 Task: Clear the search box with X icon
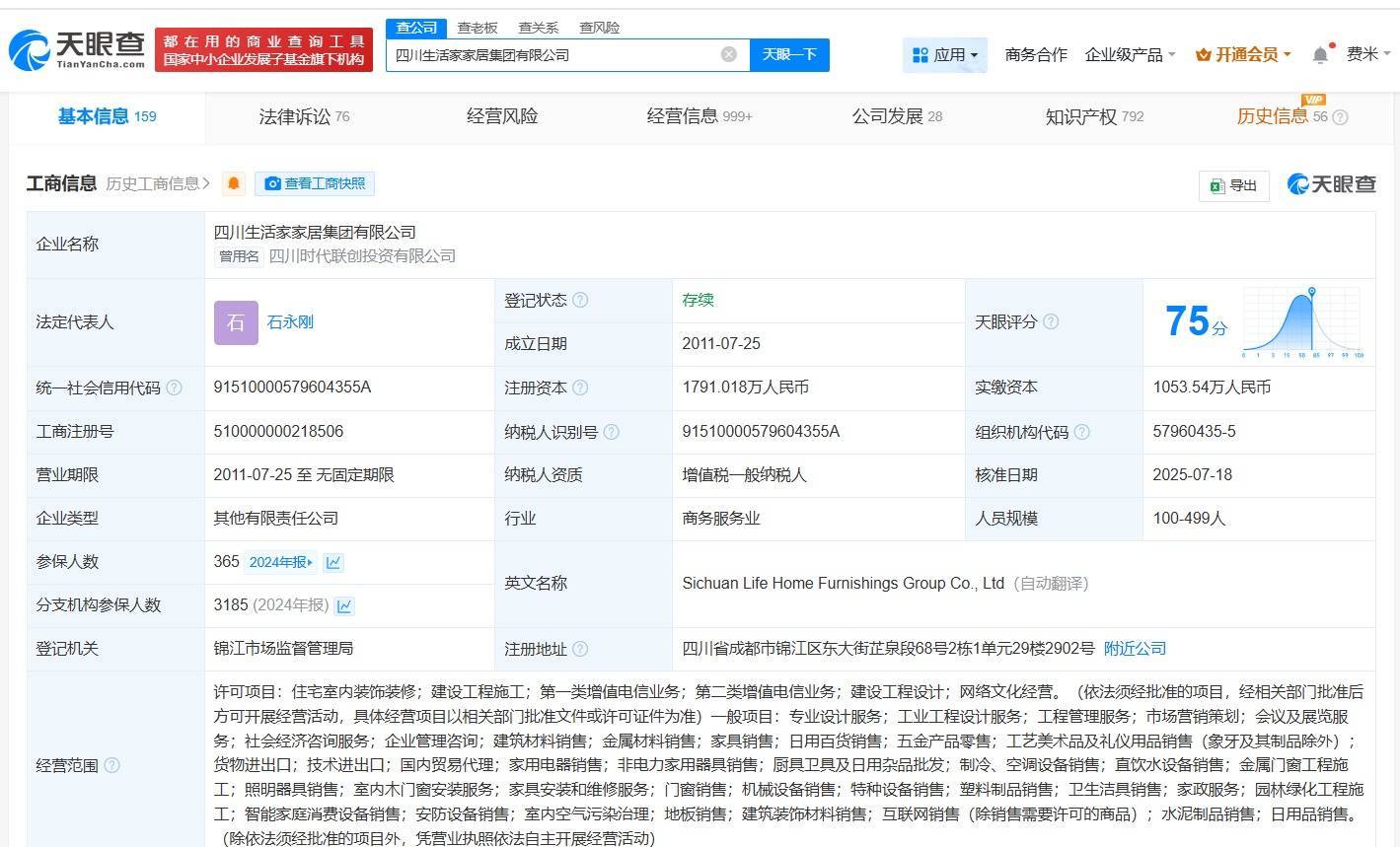pyautogui.click(x=728, y=54)
